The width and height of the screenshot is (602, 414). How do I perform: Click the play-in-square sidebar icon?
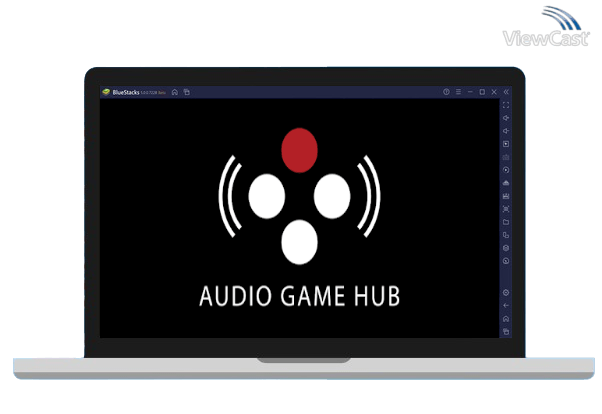[506, 144]
